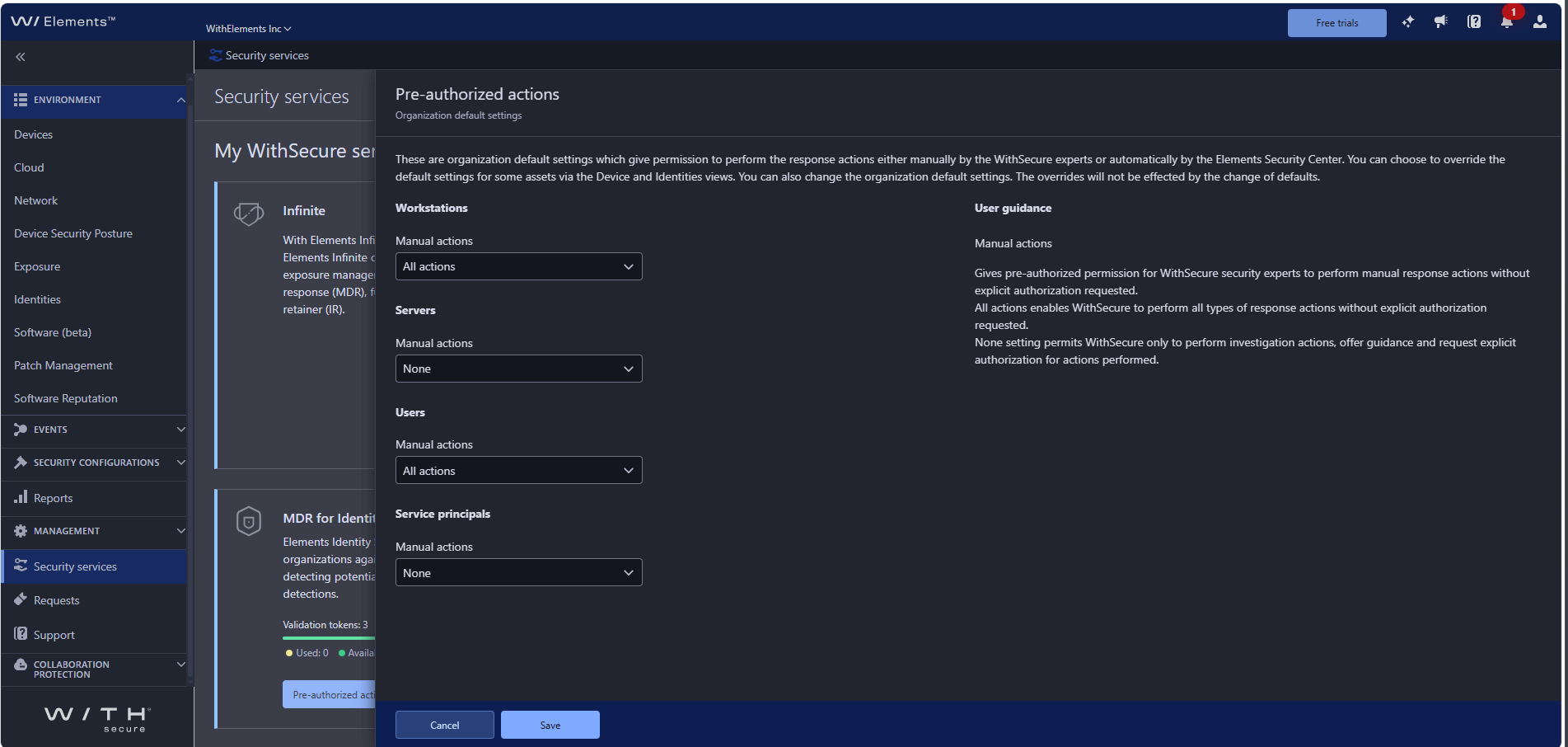Open Users Manual actions dropdown

518,471
